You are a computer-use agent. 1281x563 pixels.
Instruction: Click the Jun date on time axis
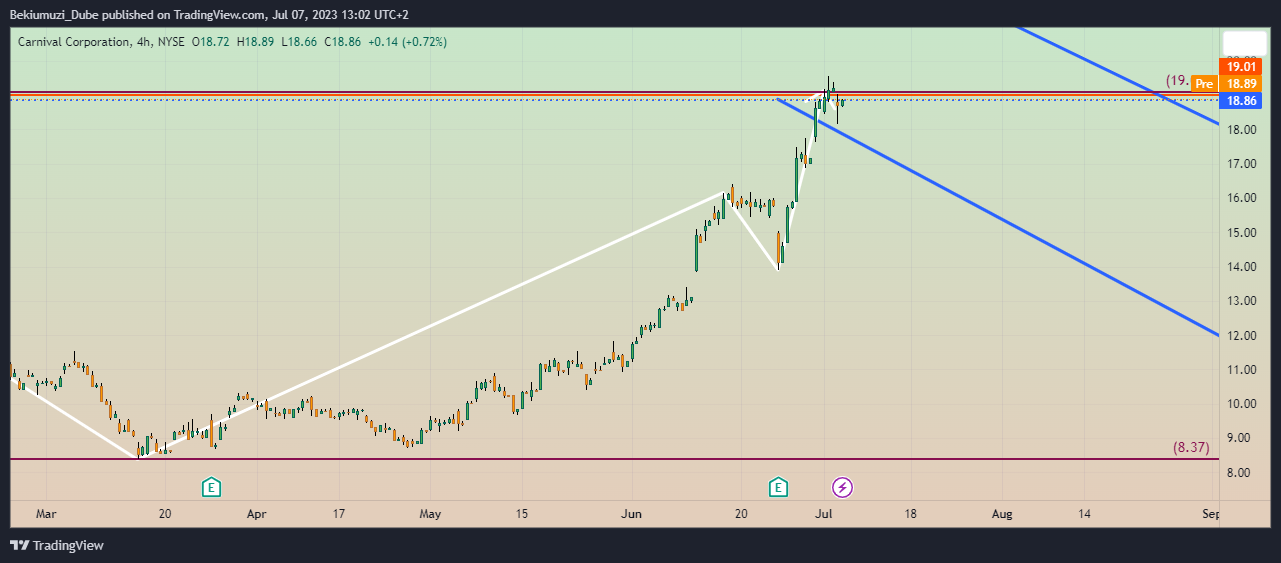(633, 514)
